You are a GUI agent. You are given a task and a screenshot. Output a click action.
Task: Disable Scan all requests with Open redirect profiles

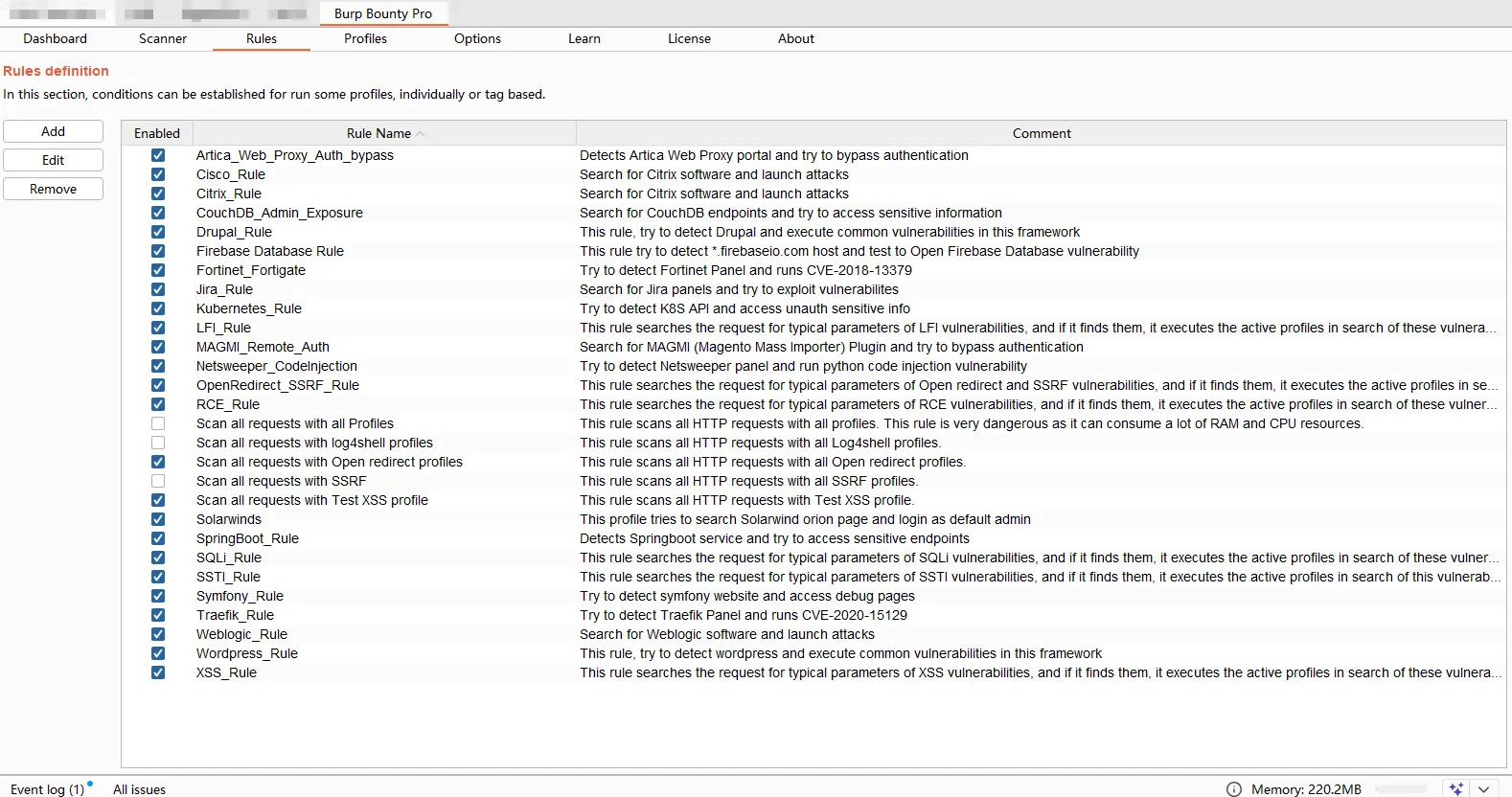(x=158, y=462)
